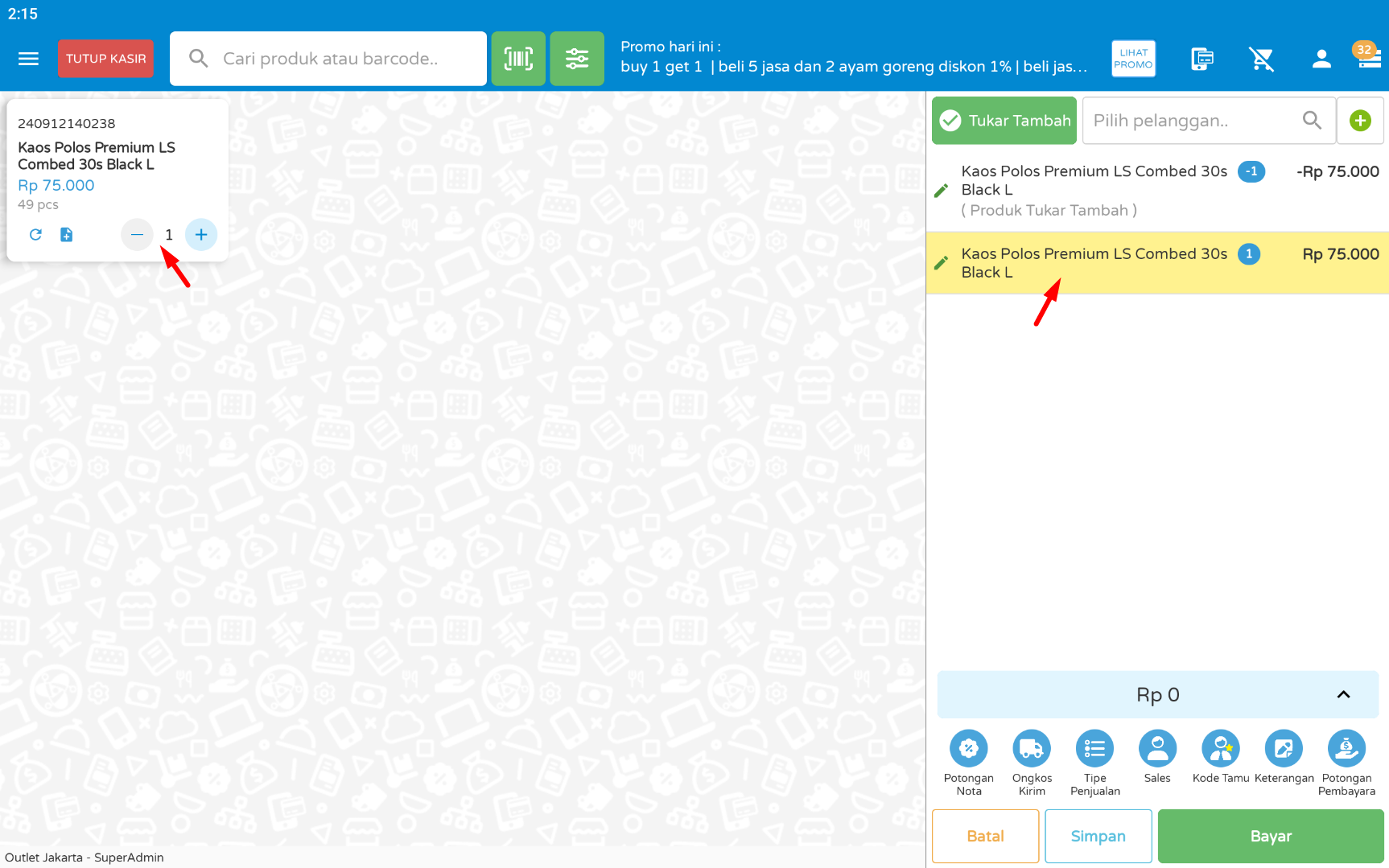Click the Lihat Promo button

coord(1133,59)
